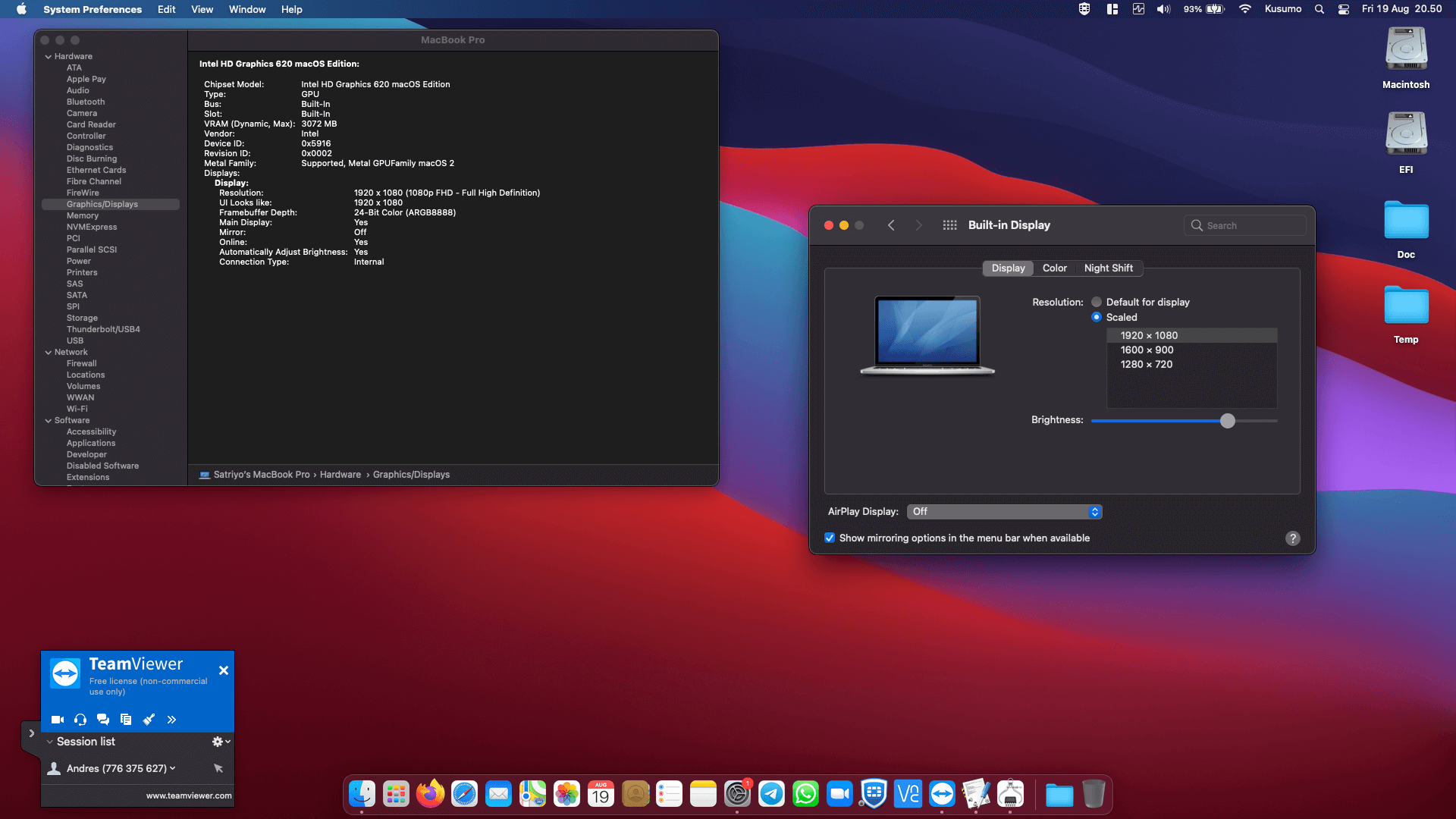The image size is (1456, 819).
Task: Open the AirPlay Display dropdown
Action: pos(1004,512)
